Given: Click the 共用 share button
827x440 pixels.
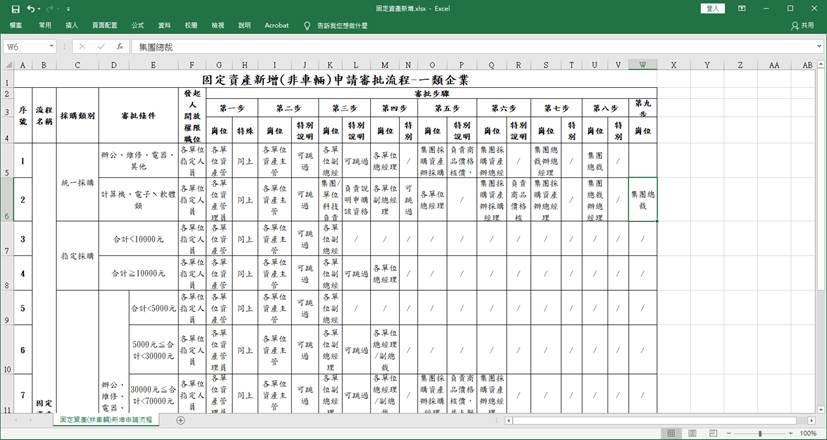Looking at the screenshot, I should tap(803, 25).
